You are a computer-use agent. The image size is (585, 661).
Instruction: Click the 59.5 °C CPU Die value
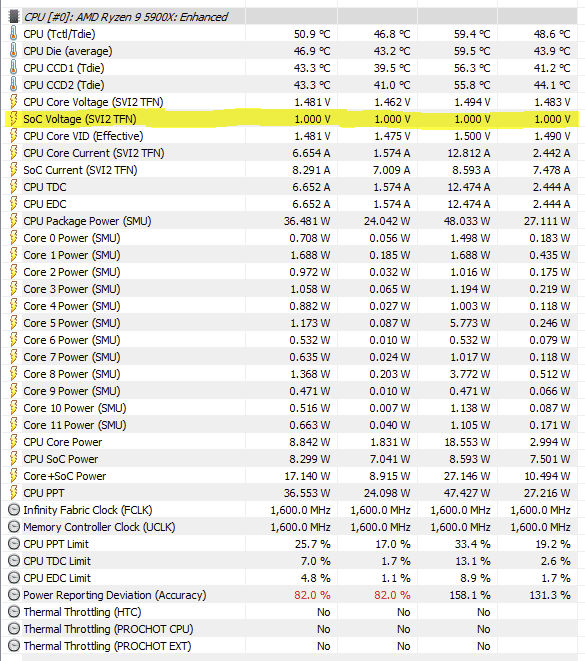click(x=472, y=51)
